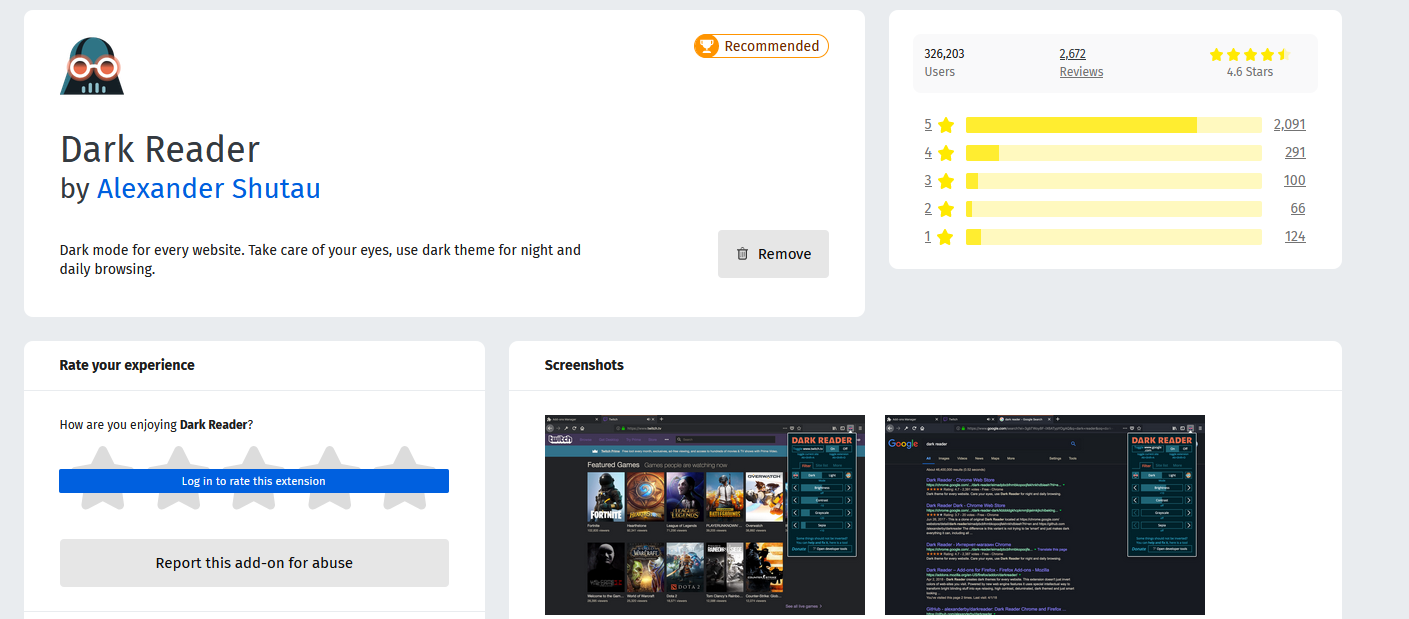
Task: Click the star icon in 1-star row
Action: pos(946,237)
